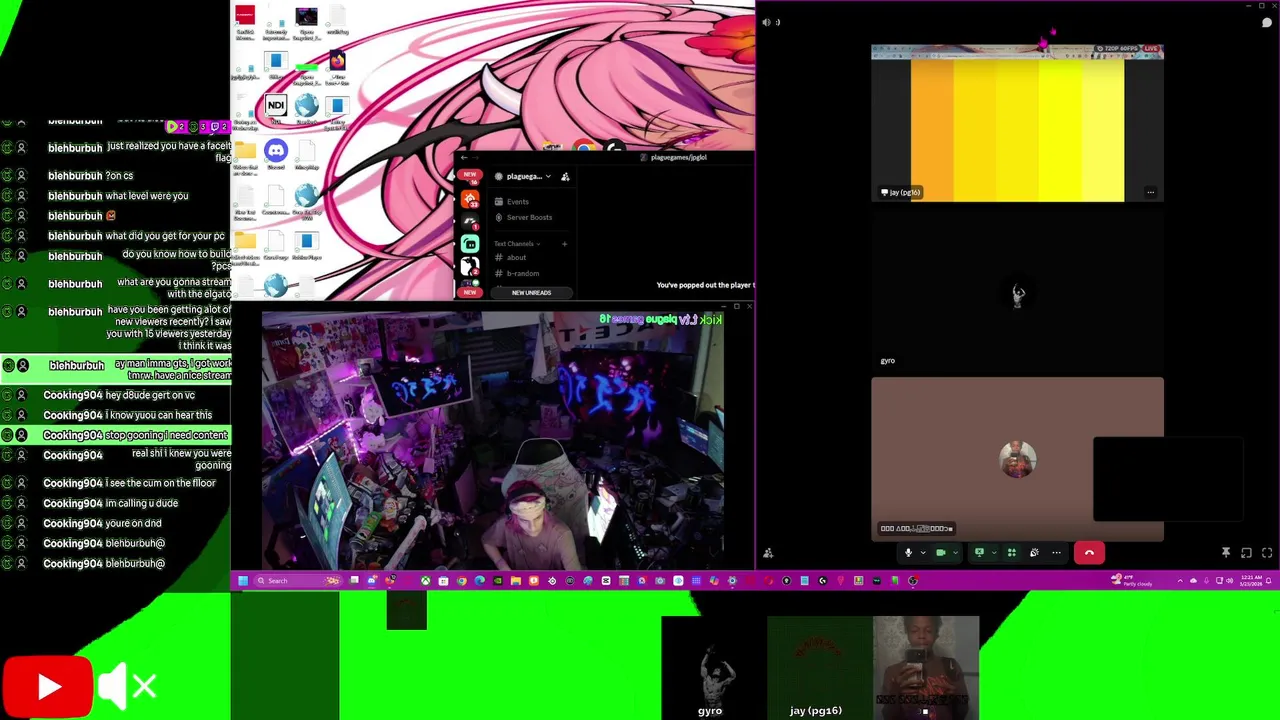This screenshot has width=1280, height=720.
Task: Collapse the Text Channels category
Action: click(517, 244)
